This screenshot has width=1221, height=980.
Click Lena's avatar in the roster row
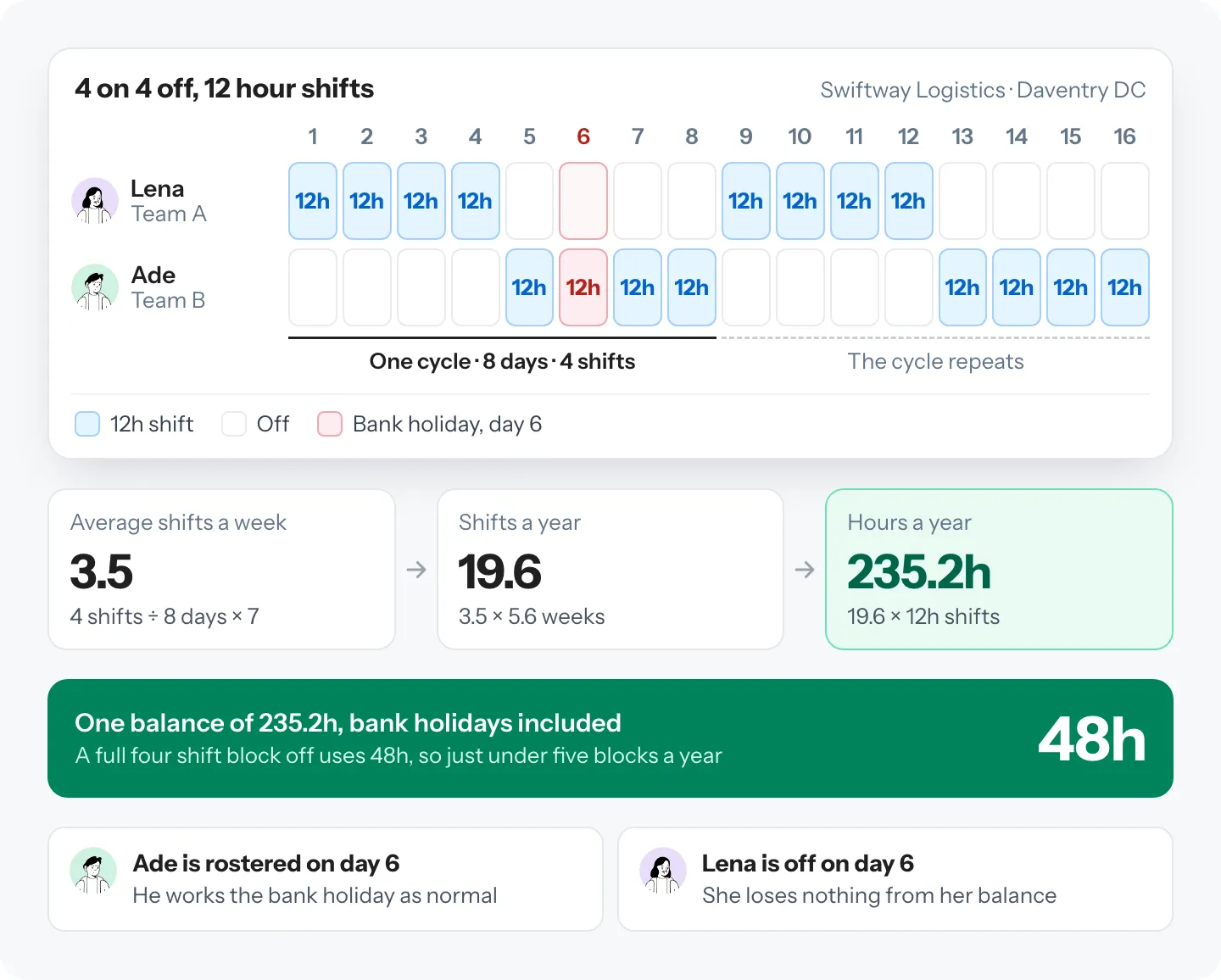(95, 201)
